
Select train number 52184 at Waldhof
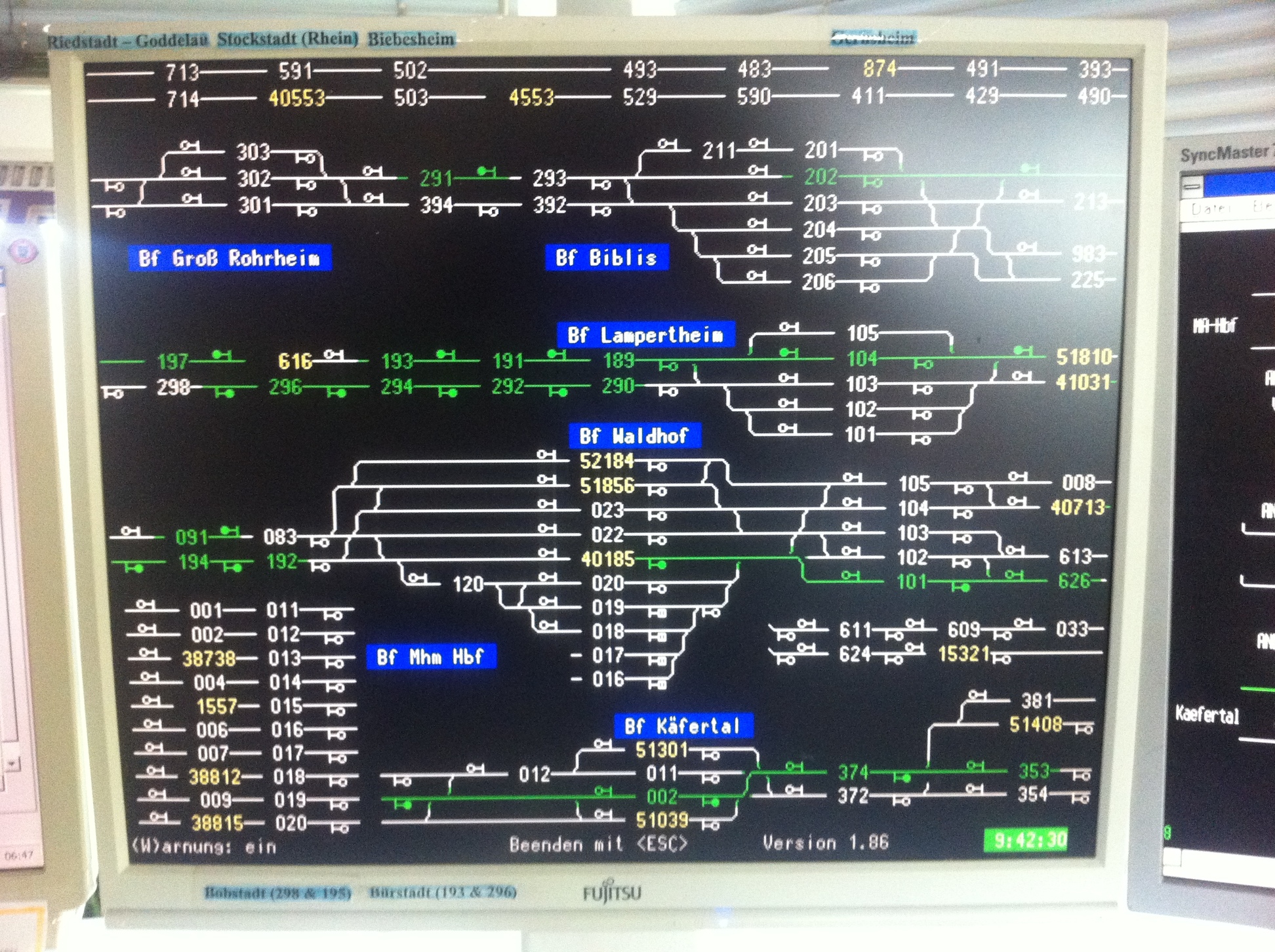[607, 462]
